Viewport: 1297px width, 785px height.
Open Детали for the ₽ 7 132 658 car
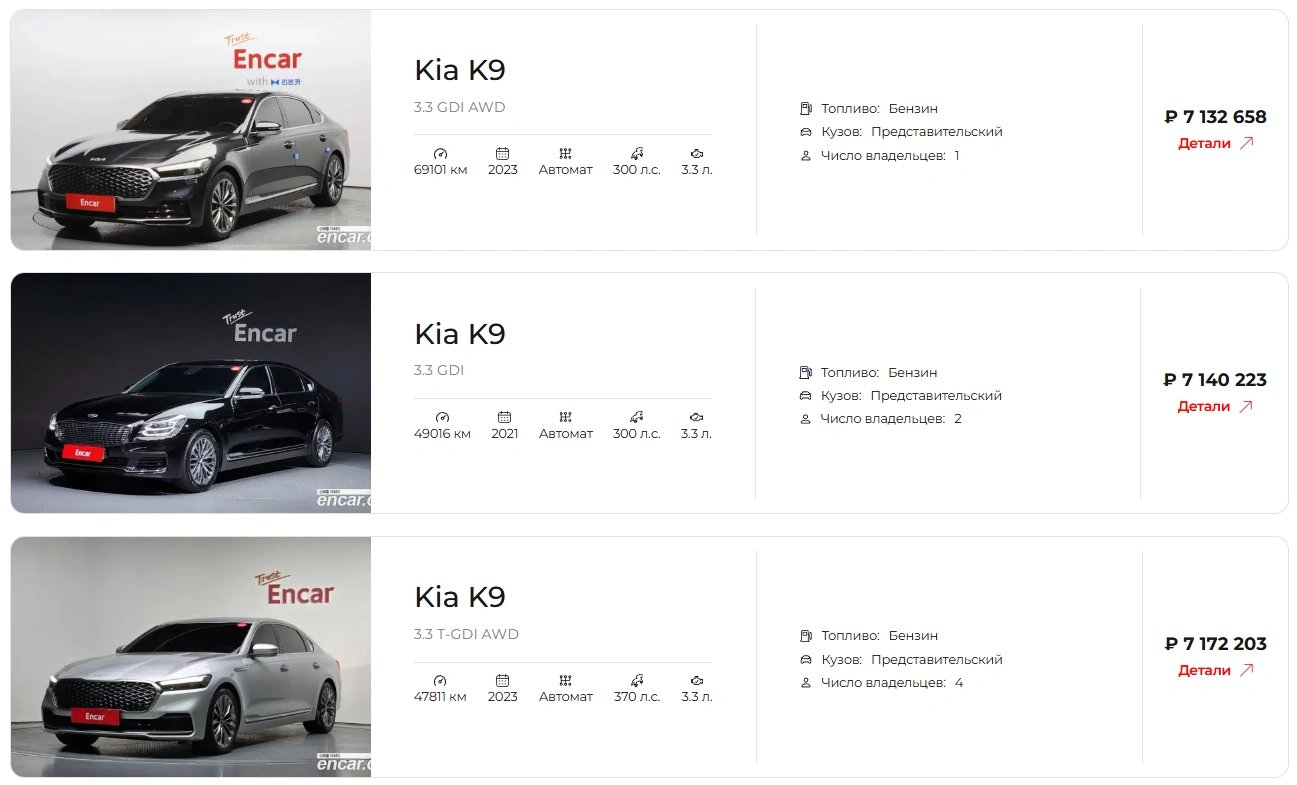tap(1215, 143)
